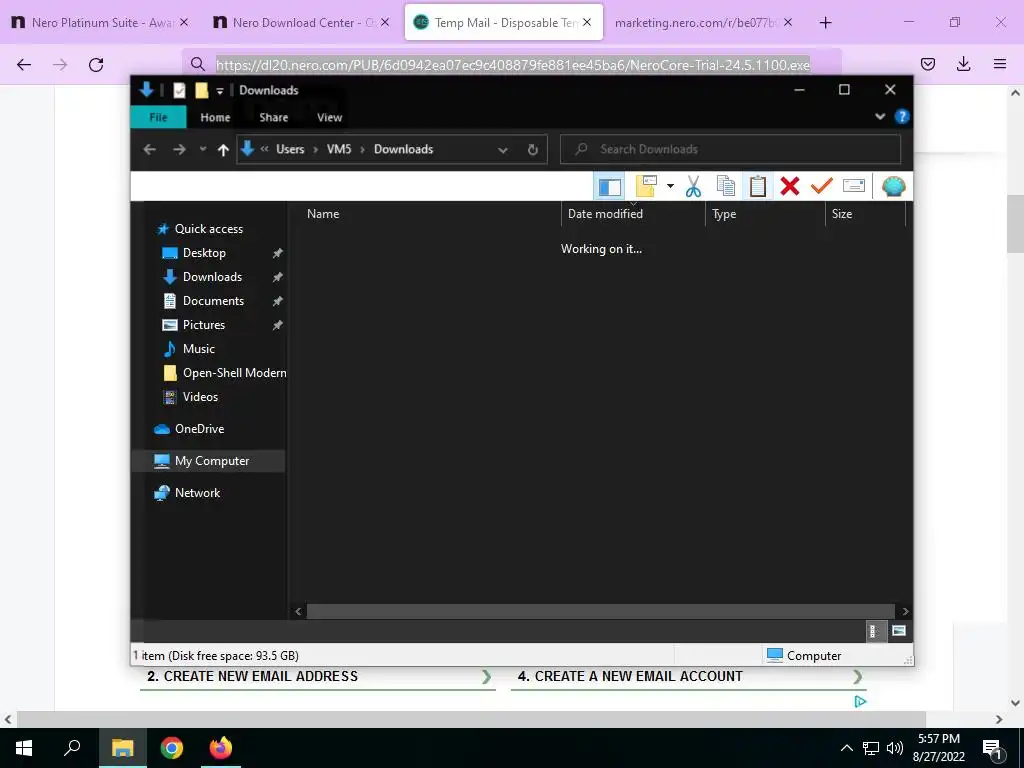Open Firefox downloads panel icon
The width and height of the screenshot is (1024, 768).
963,64
